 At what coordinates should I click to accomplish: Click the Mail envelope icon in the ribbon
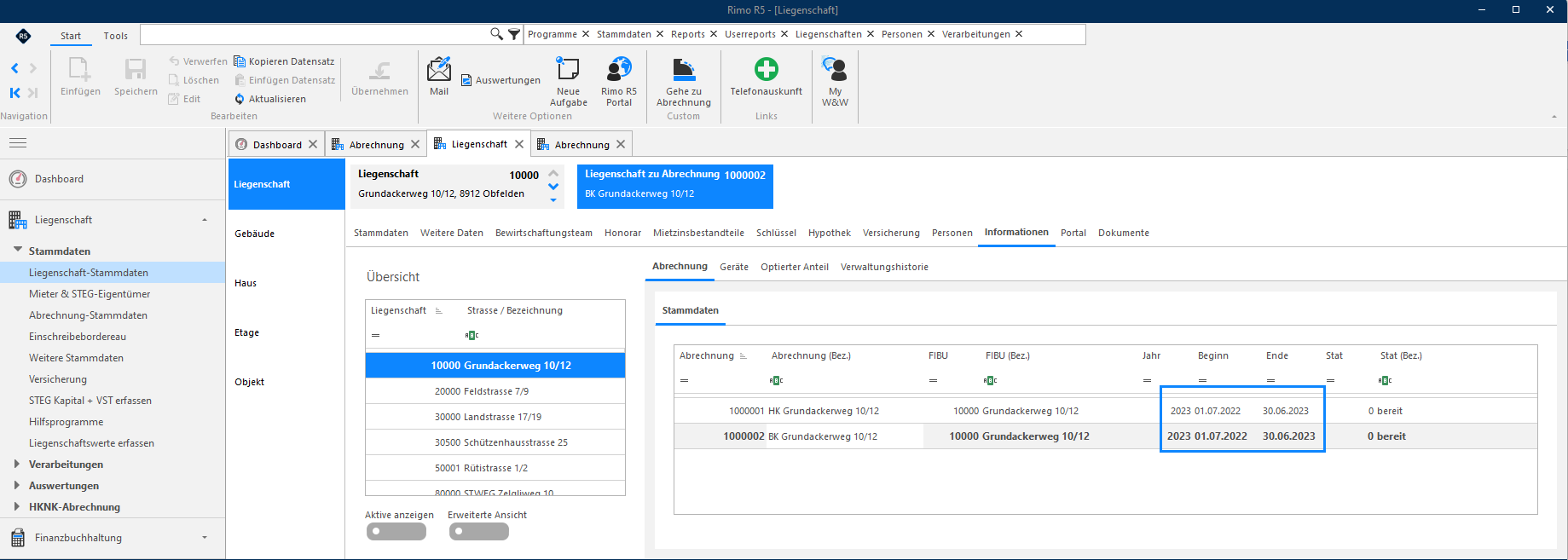(x=439, y=70)
